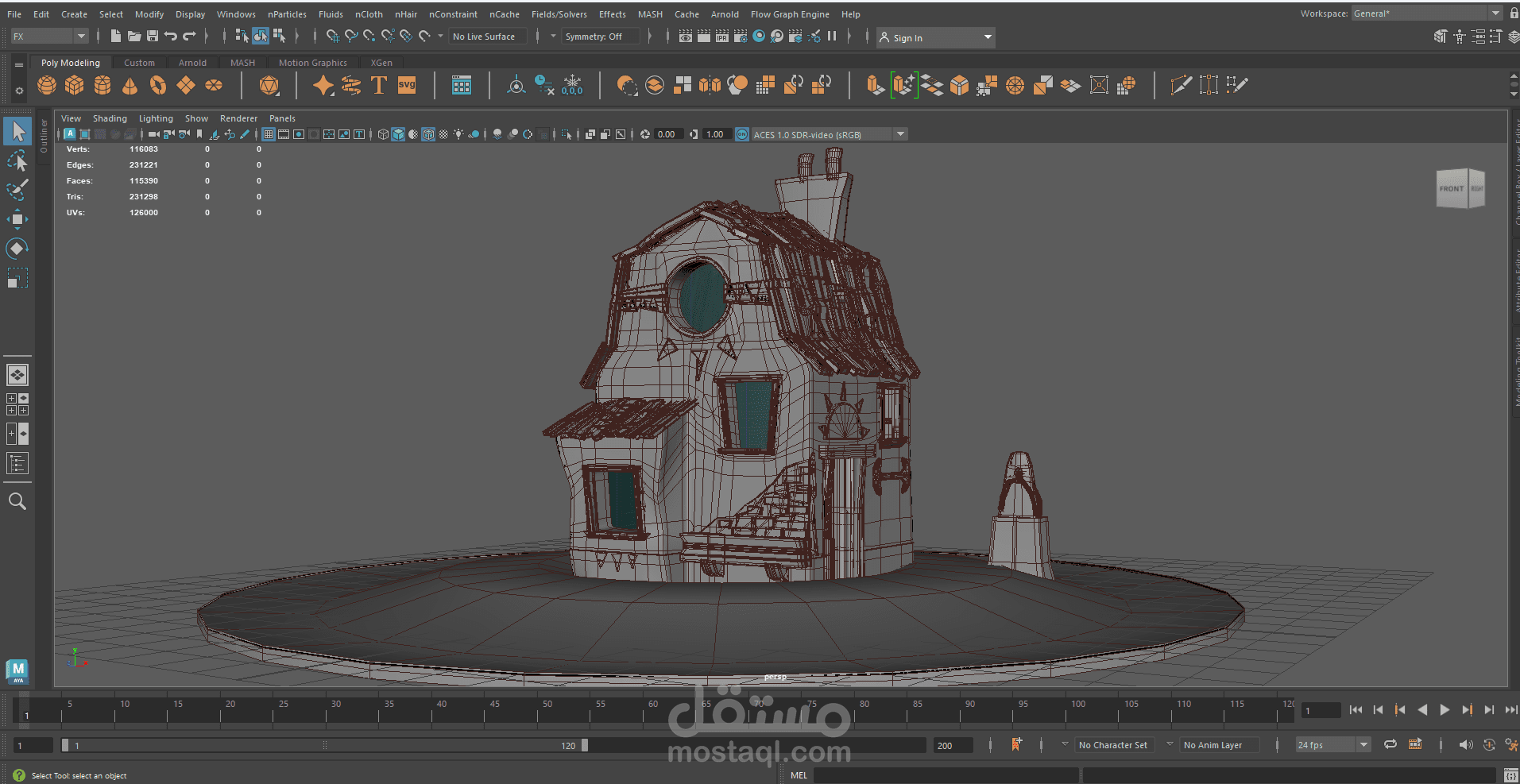Switch to the MASH shelf tab

[x=242, y=62]
